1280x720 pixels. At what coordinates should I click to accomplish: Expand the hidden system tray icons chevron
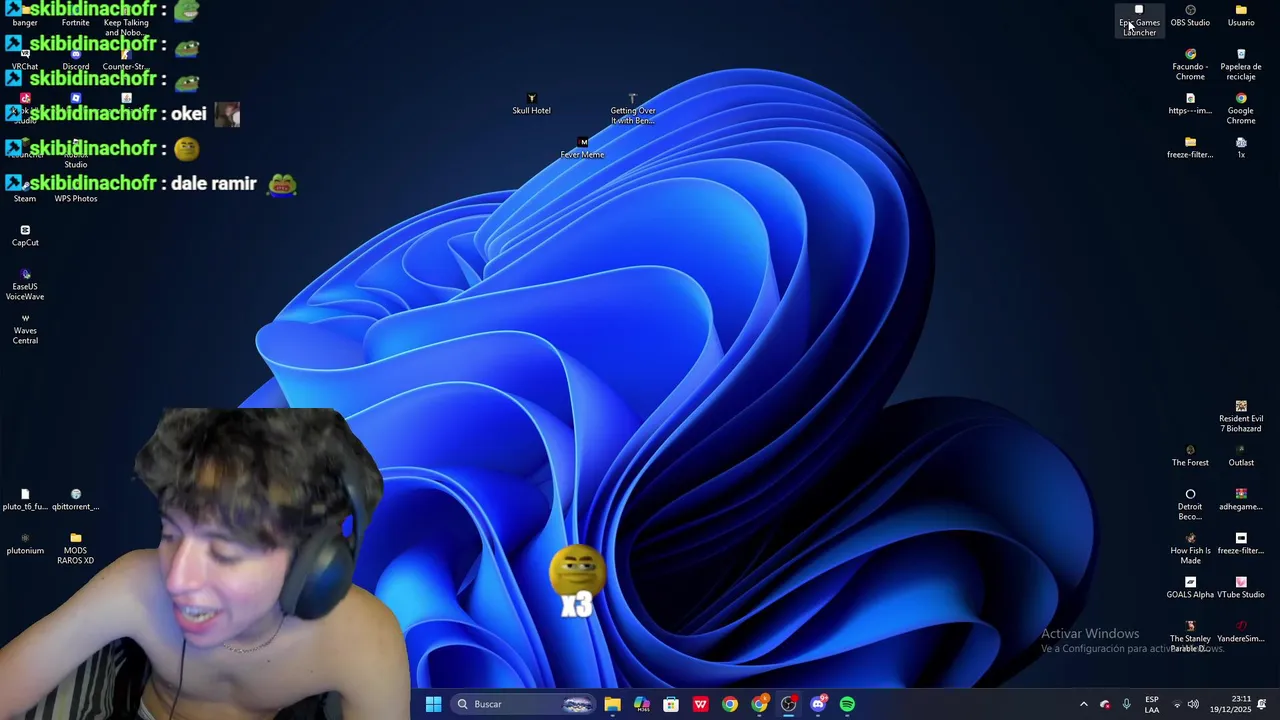[1083, 704]
